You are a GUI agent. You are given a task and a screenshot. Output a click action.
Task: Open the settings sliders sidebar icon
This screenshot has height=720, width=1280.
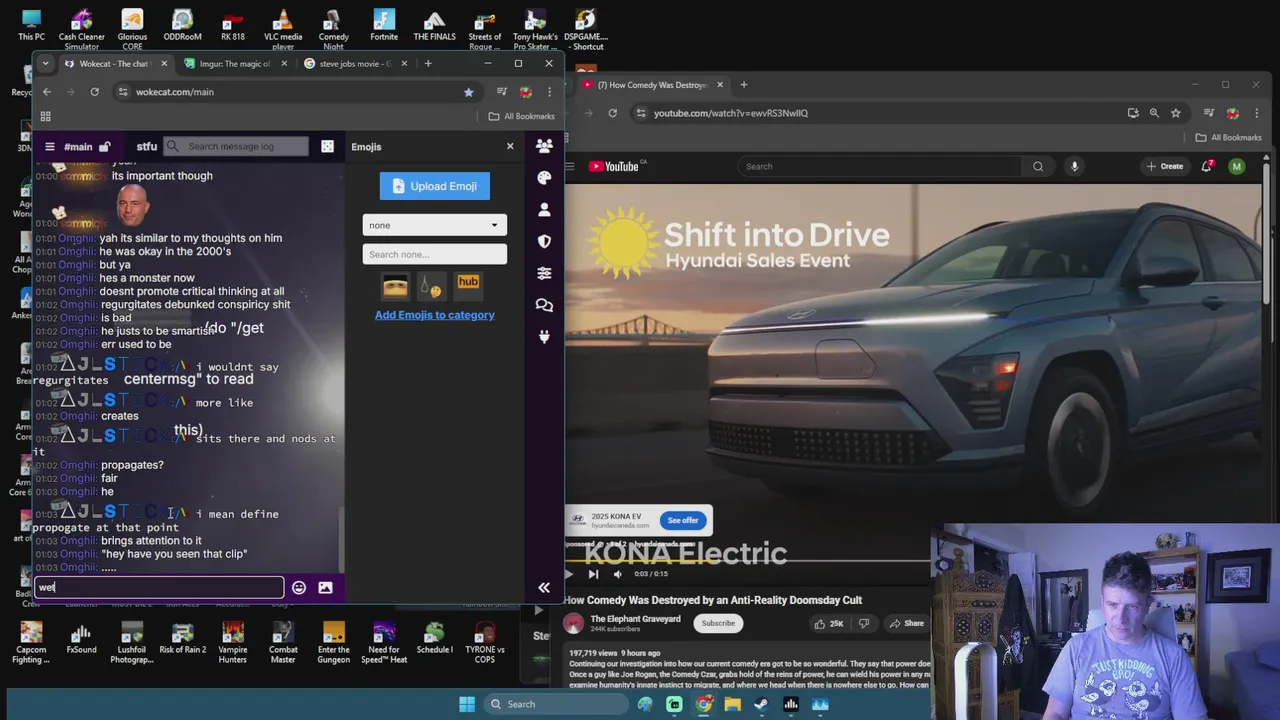coord(544,273)
